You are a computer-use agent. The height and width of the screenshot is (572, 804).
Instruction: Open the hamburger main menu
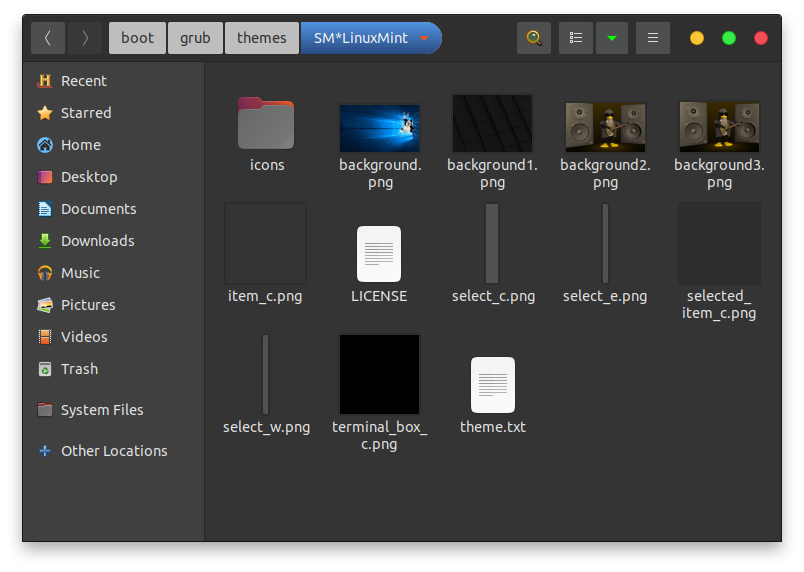(x=653, y=38)
